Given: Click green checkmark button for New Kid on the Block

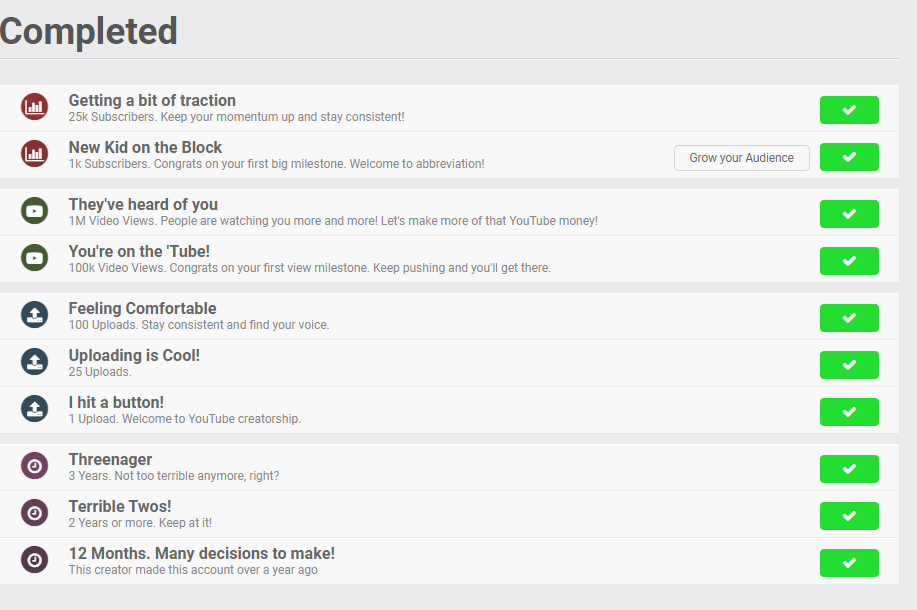Looking at the screenshot, I should [849, 157].
